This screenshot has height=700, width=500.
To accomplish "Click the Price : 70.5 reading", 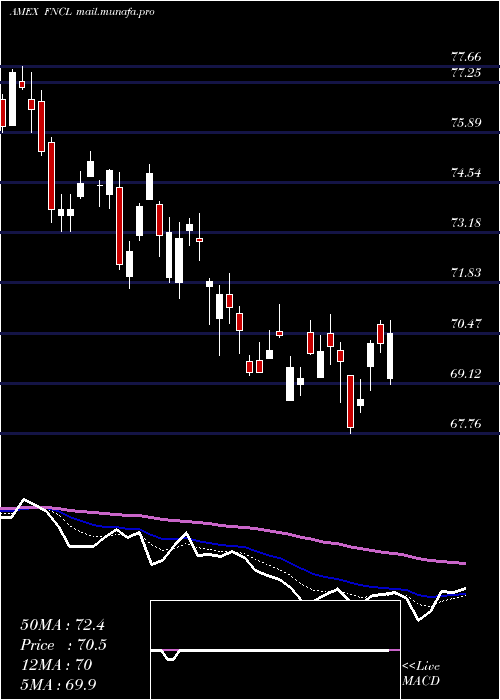I will click(63, 645).
